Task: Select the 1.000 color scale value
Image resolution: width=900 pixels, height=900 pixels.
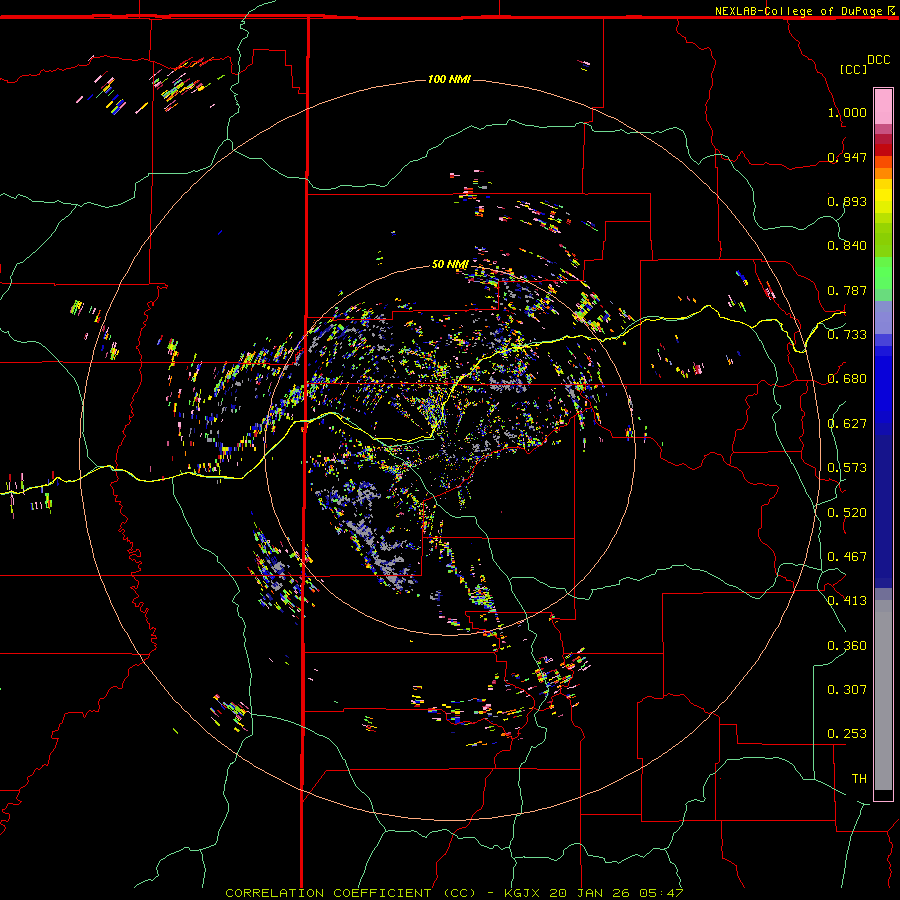Action: coord(847,112)
